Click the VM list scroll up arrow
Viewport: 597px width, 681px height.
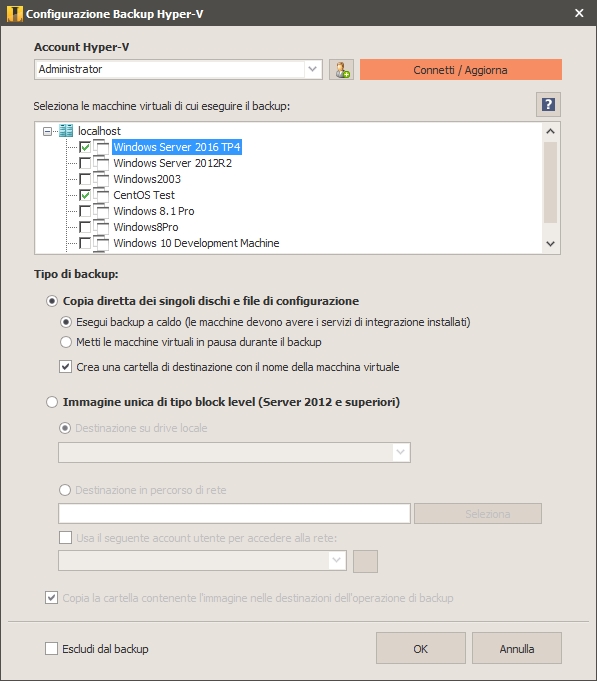point(551,131)
